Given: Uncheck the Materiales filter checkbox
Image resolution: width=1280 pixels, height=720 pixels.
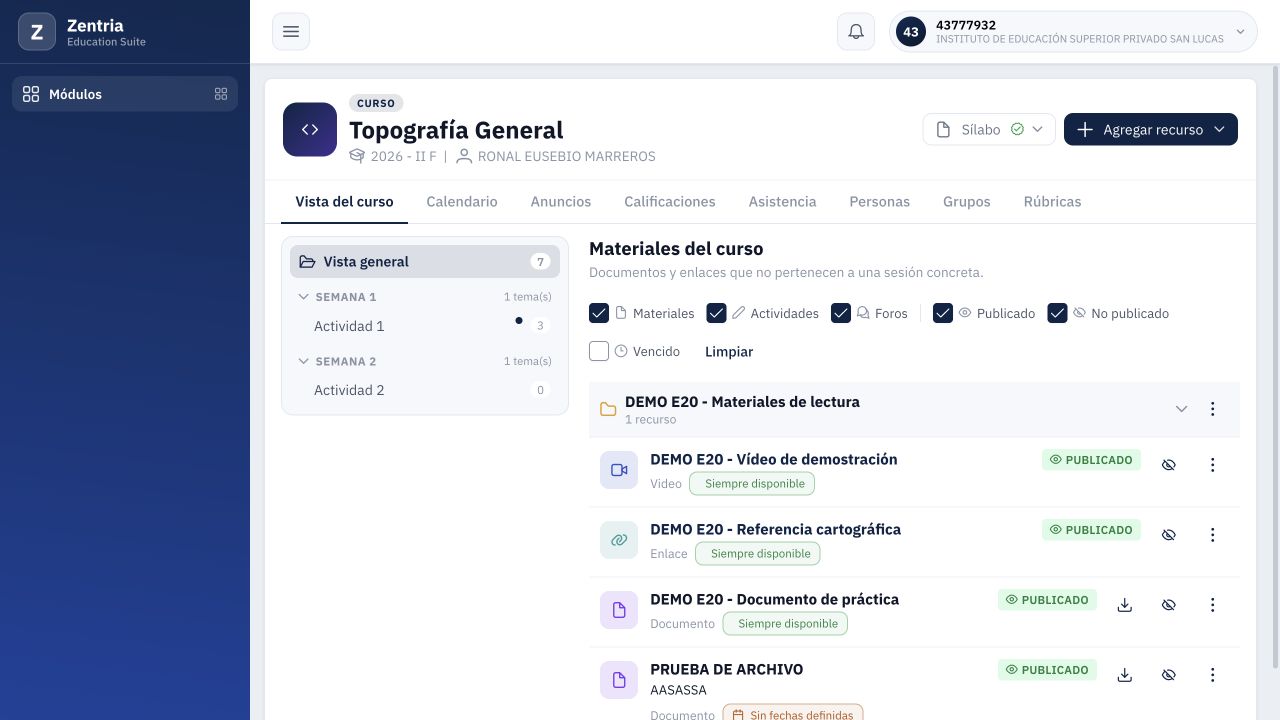Looking at the screenshot, I should coord(599,313).
